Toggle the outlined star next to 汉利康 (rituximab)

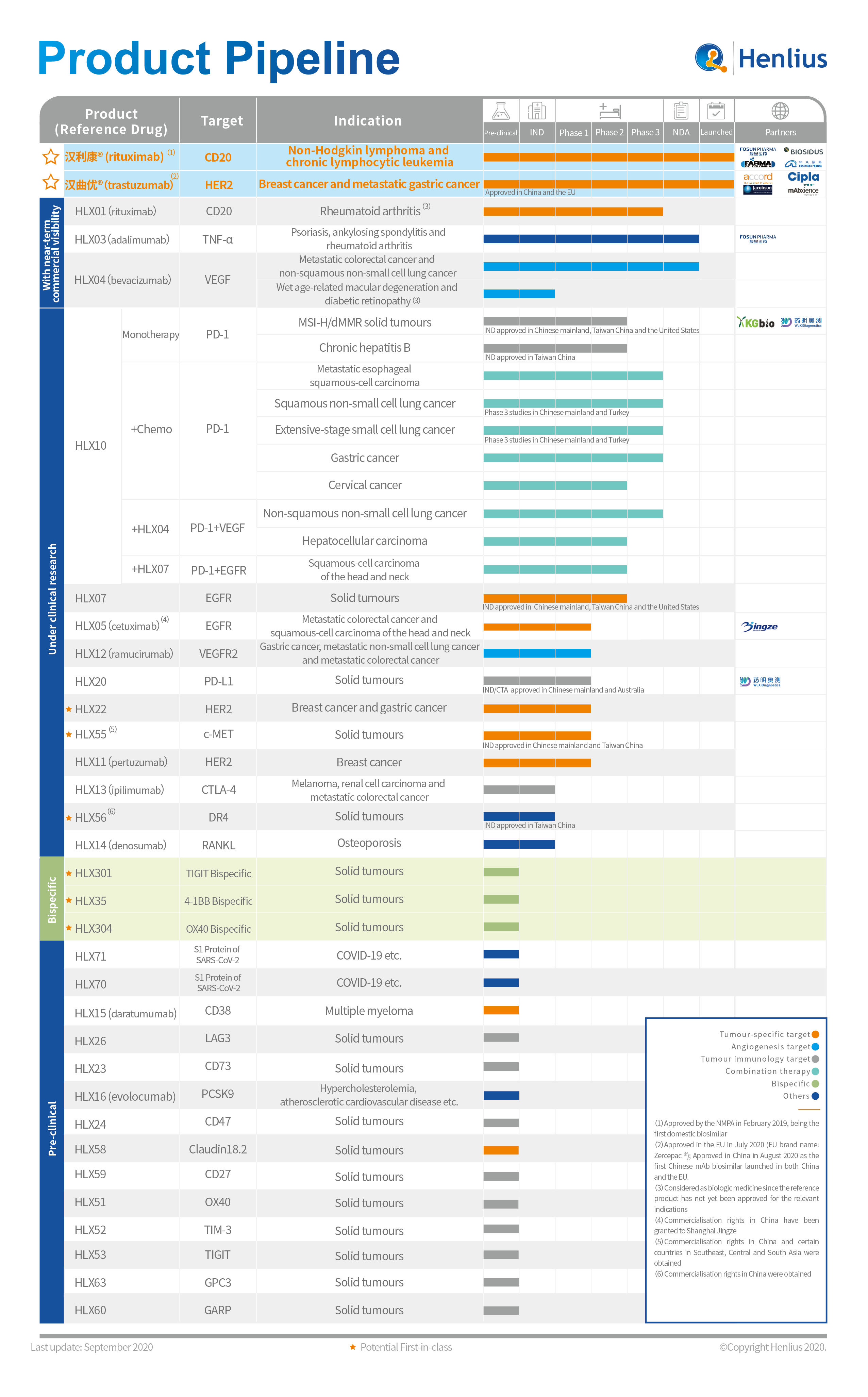[x=51, y=156]
